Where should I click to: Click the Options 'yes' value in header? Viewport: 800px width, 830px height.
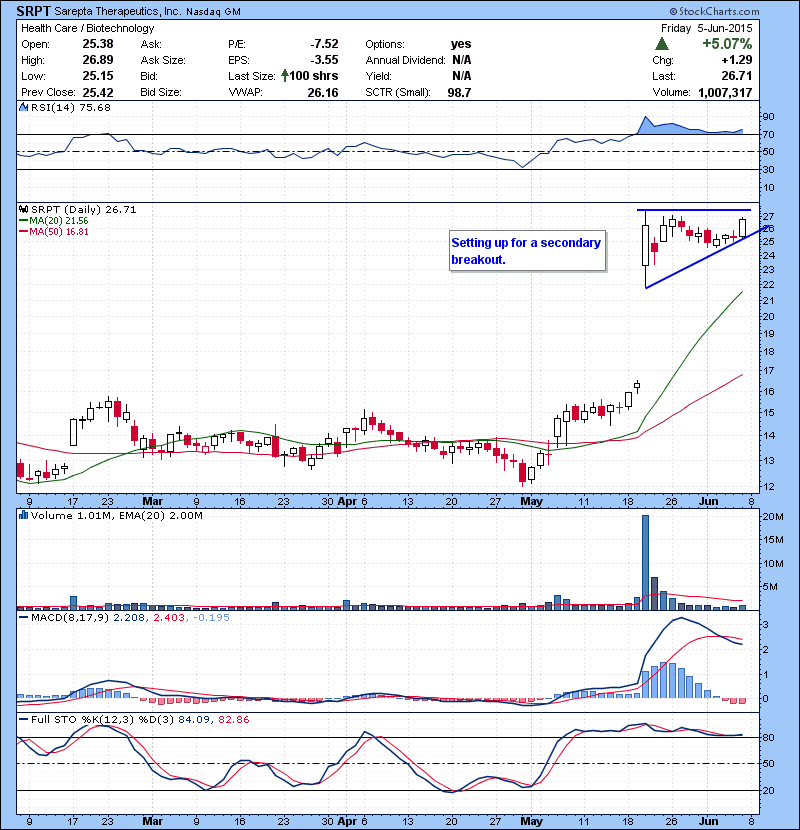coord(461,44)
